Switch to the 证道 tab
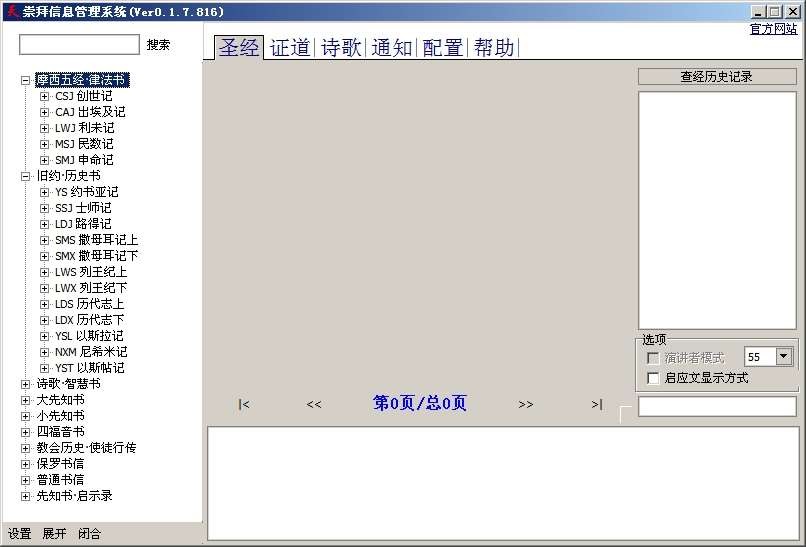The image size is (806, 547). coord(290,48)
